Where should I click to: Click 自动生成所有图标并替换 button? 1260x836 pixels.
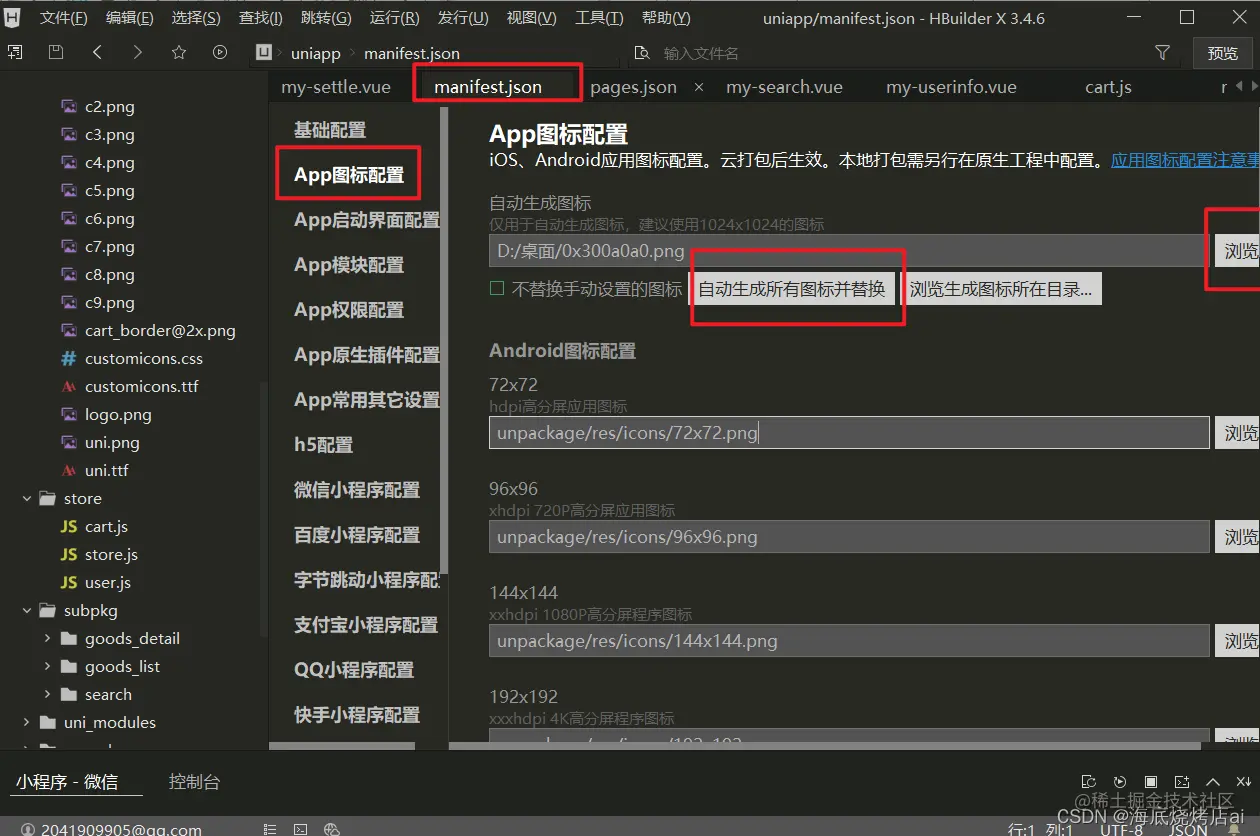tap(792, 290)
